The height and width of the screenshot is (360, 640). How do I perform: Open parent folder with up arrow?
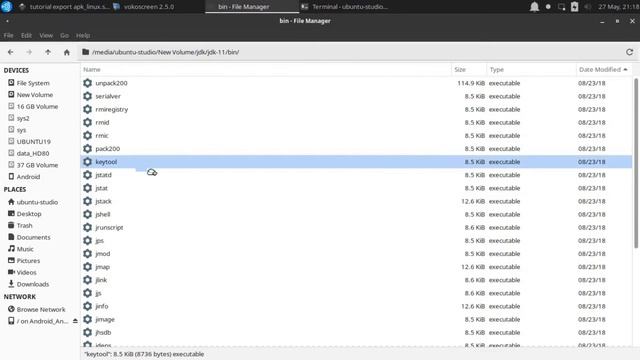click(48, 52)
